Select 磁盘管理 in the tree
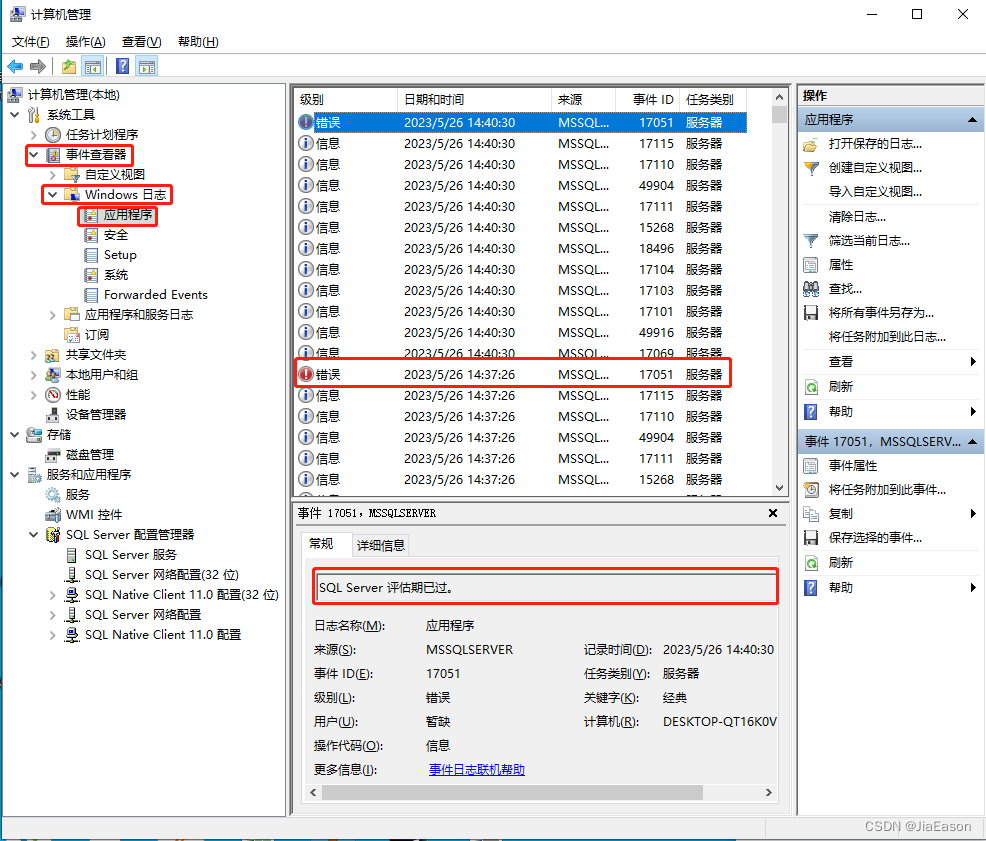This screenshot has width=986, height=841. point(90,455)
